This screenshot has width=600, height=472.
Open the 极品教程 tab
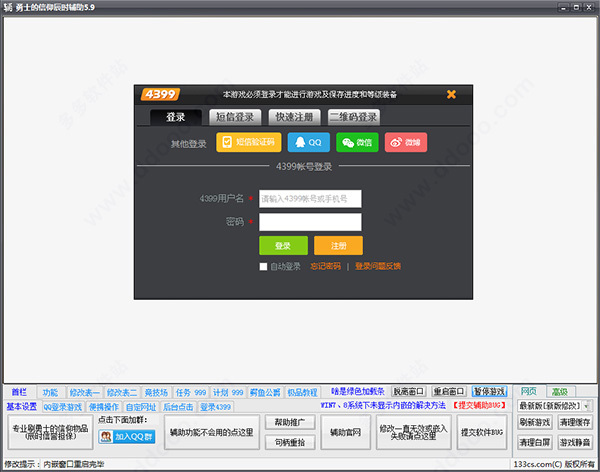point(302,393)
